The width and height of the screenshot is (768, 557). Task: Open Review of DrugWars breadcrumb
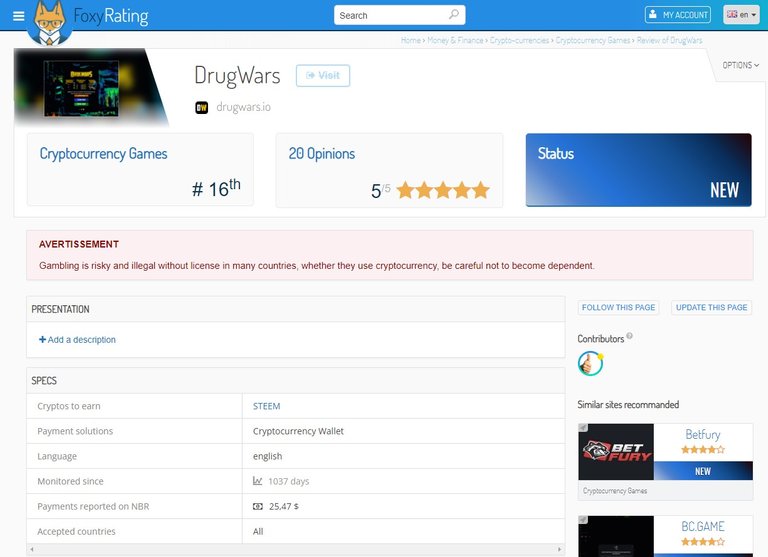[x=669, y=40]
